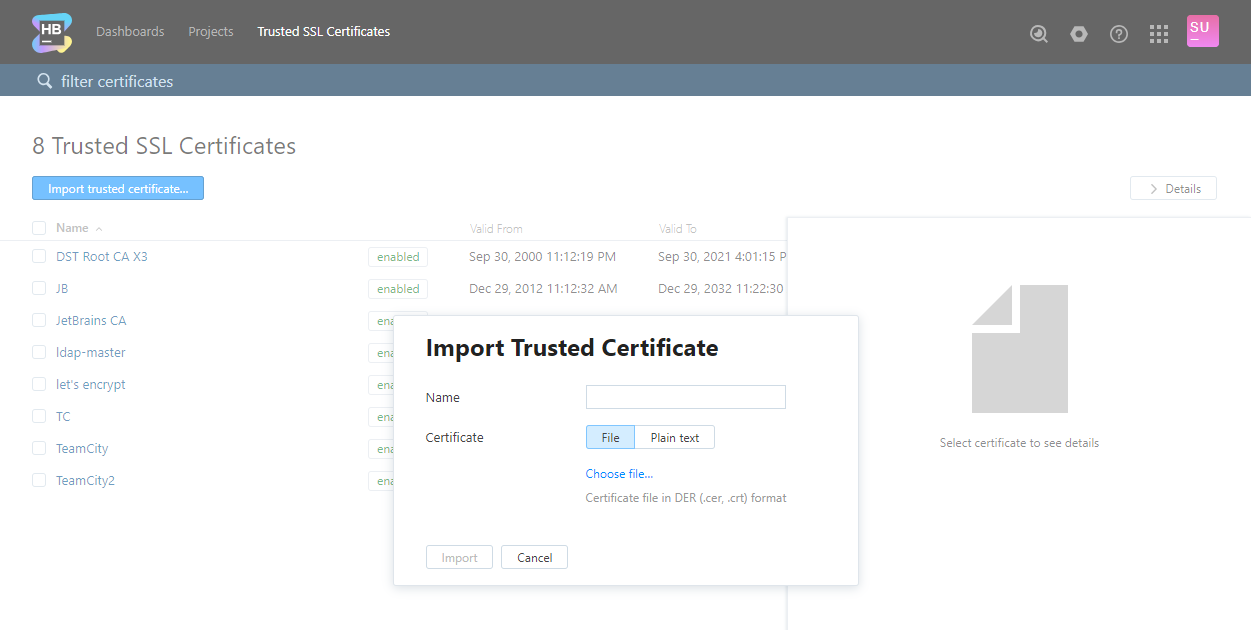This screenshot has height=630, width=1251.
Task: Open the Projects menu item
Action: tap(211, 32)
